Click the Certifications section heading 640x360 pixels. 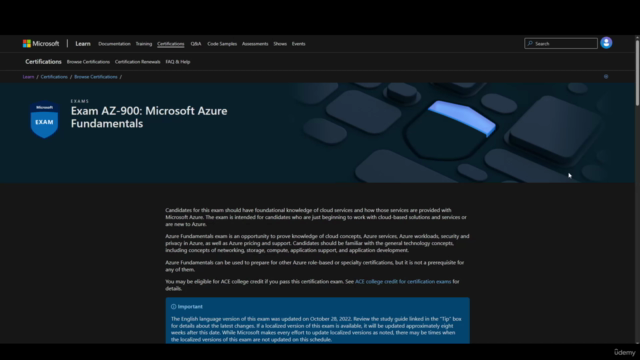coord(43,62)
